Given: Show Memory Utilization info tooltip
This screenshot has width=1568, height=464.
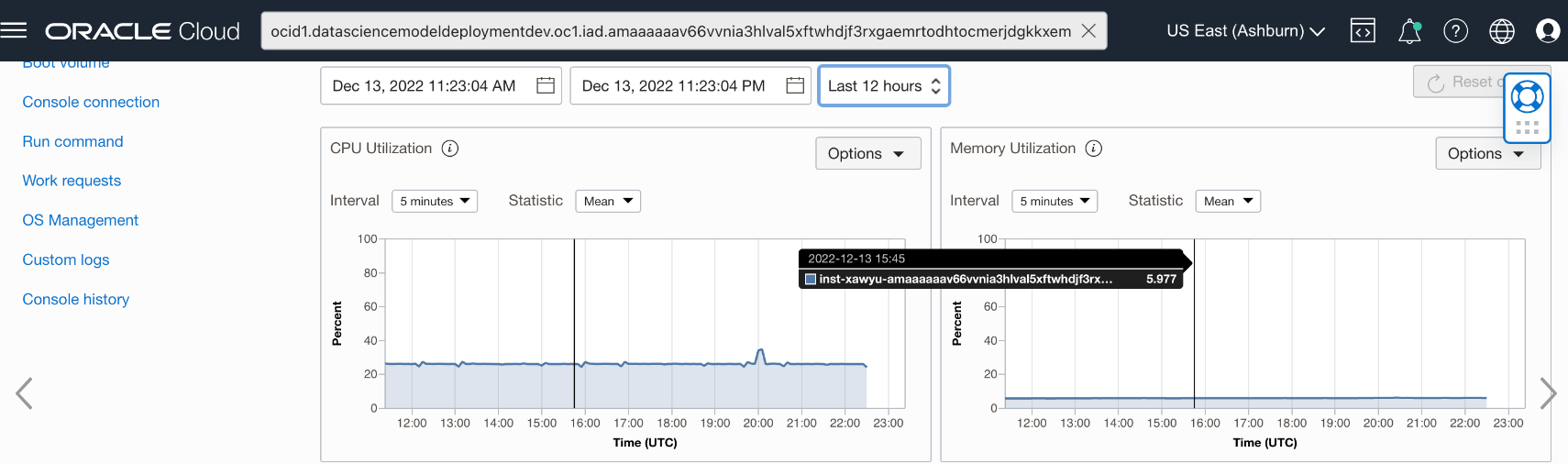Looking at the screenshot, I should pos(1094,149).
